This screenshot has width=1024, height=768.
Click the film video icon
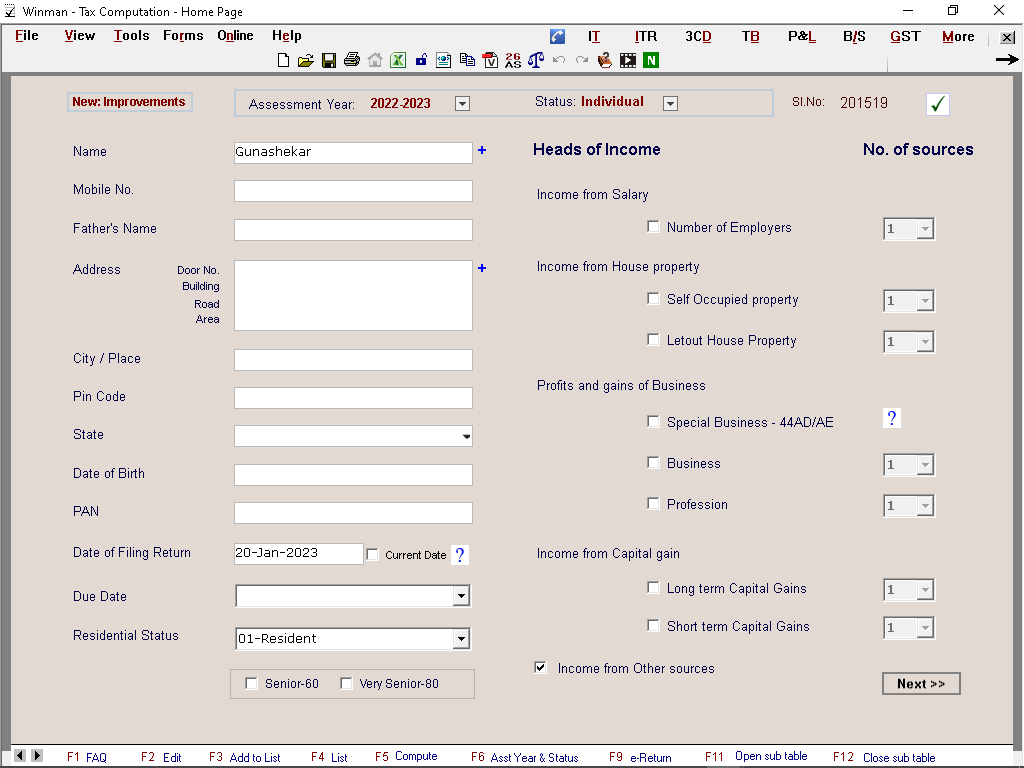(x=628, y=60)
